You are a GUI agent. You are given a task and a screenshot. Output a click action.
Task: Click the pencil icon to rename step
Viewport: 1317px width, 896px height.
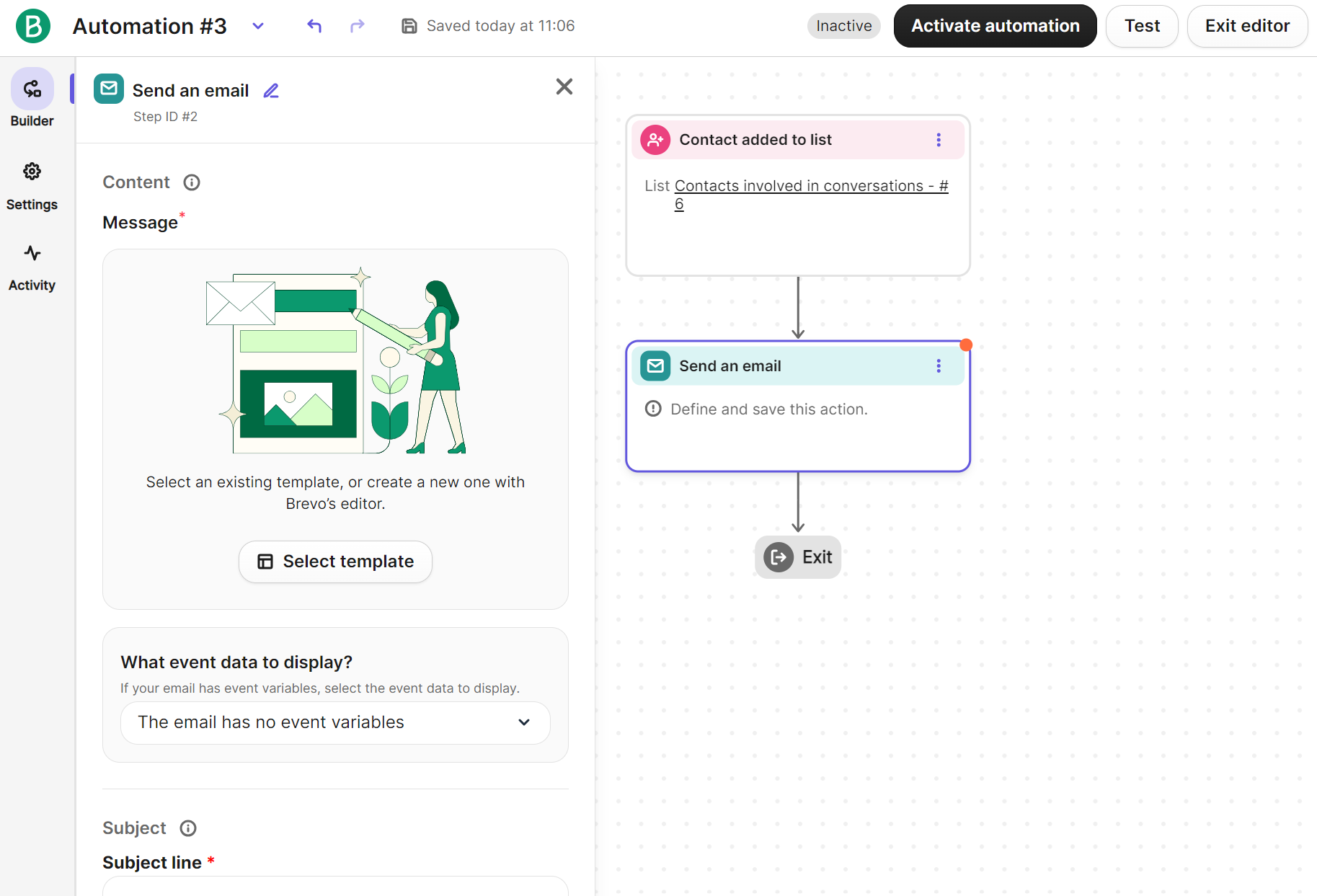point(271,91)
